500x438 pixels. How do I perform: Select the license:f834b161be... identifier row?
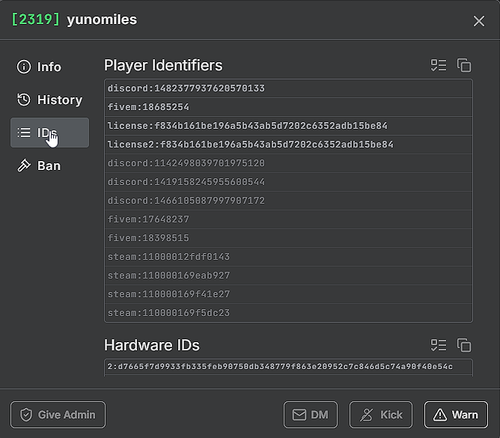tap(288, 126)
